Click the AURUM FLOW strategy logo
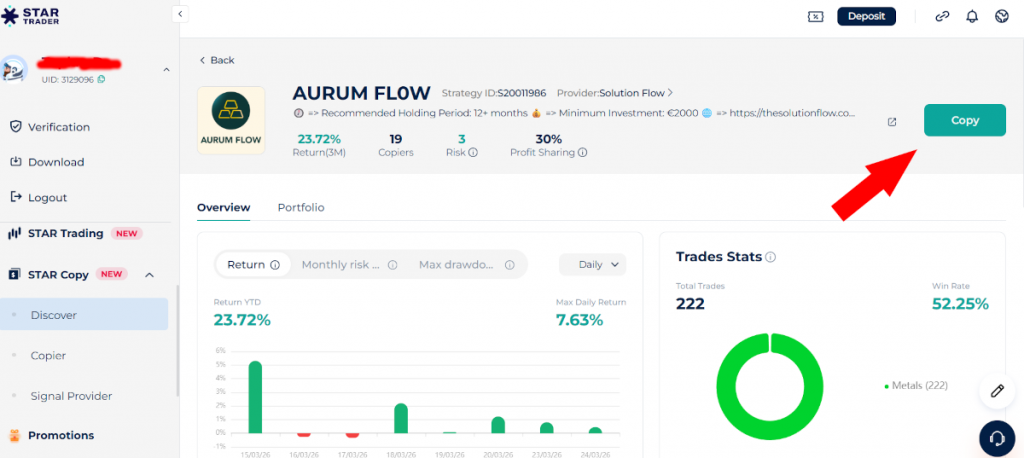 [x=231, y=120]
